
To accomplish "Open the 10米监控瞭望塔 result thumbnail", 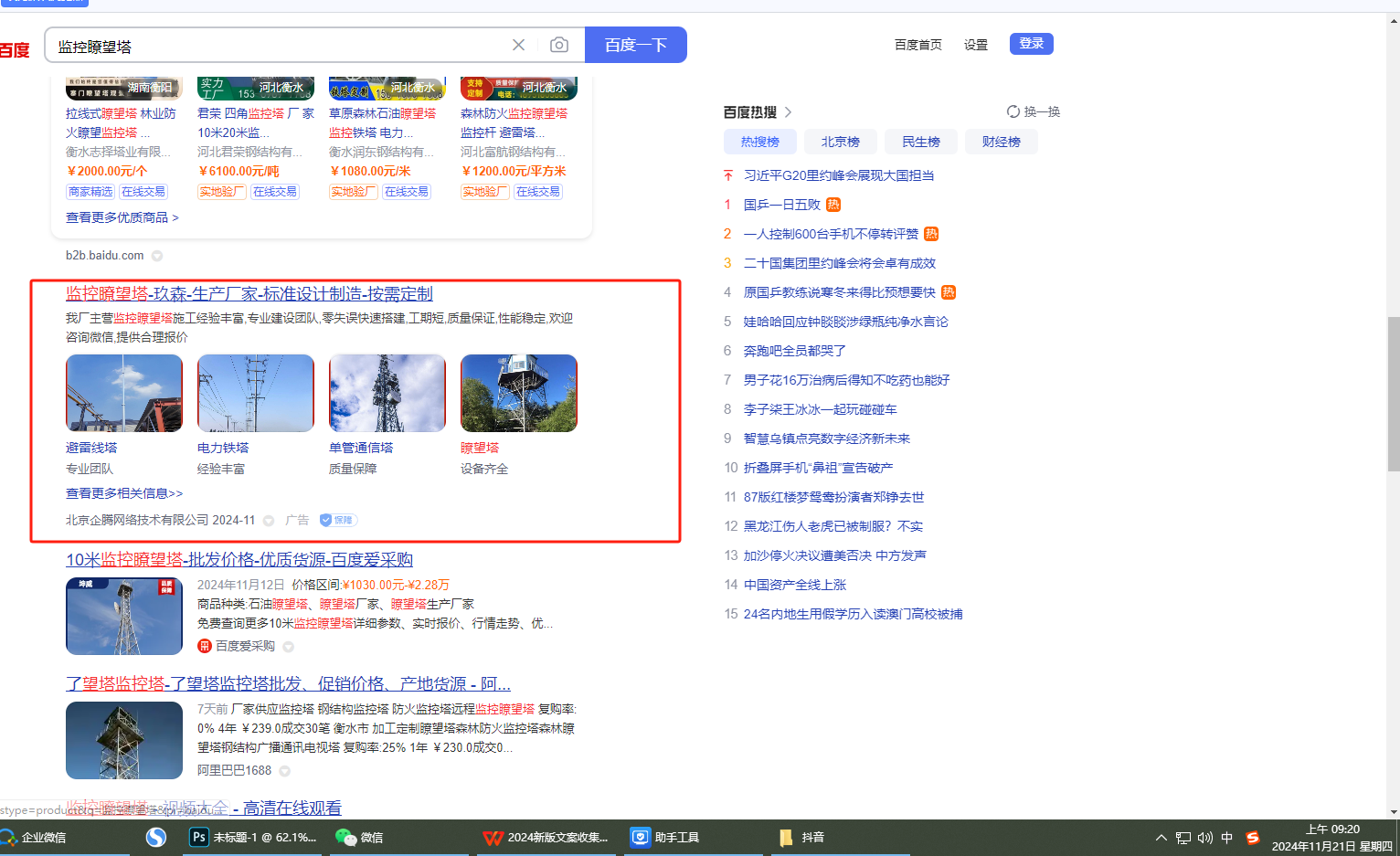I will 124,616.
